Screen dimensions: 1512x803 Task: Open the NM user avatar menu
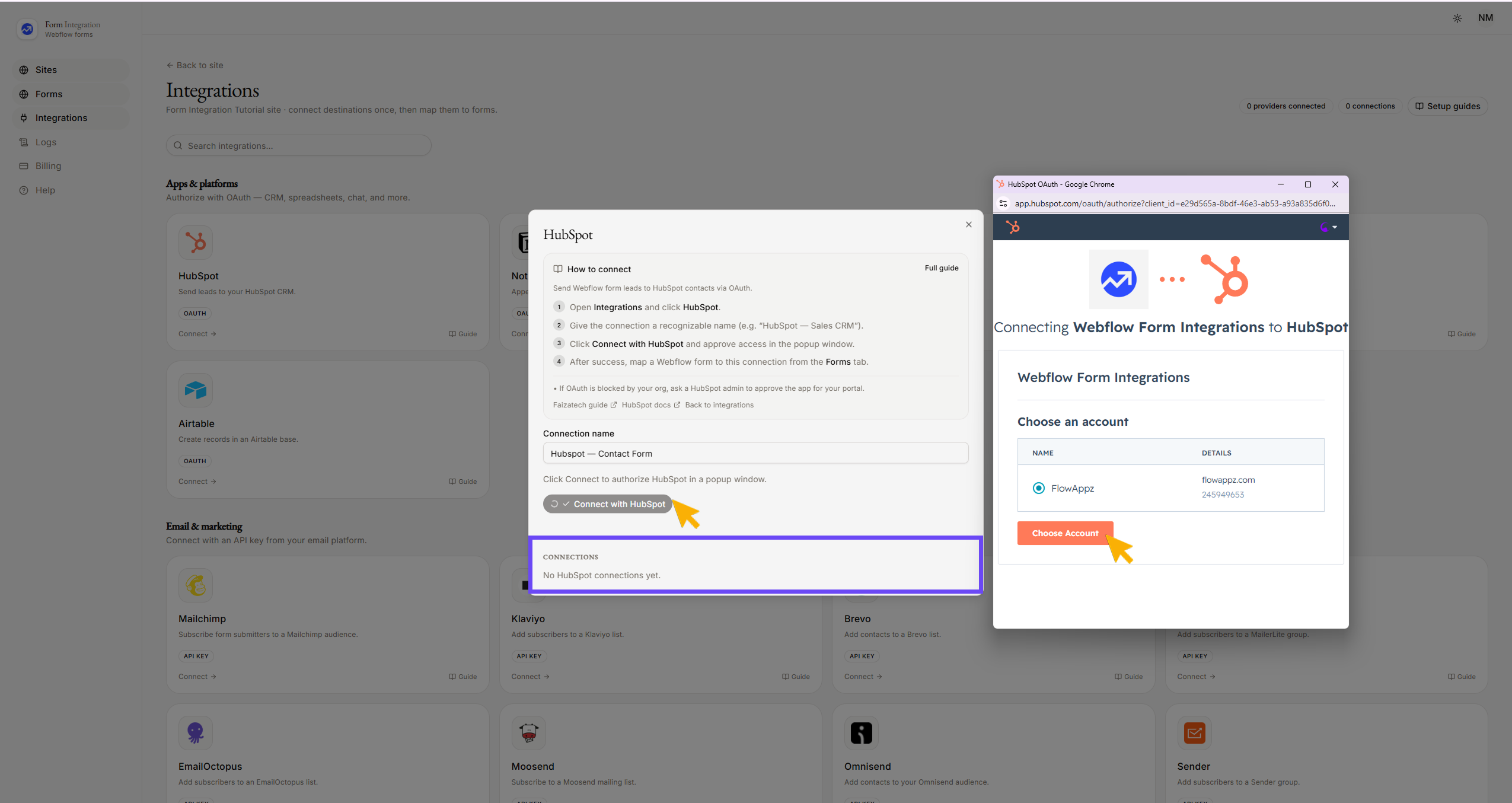1485,18
